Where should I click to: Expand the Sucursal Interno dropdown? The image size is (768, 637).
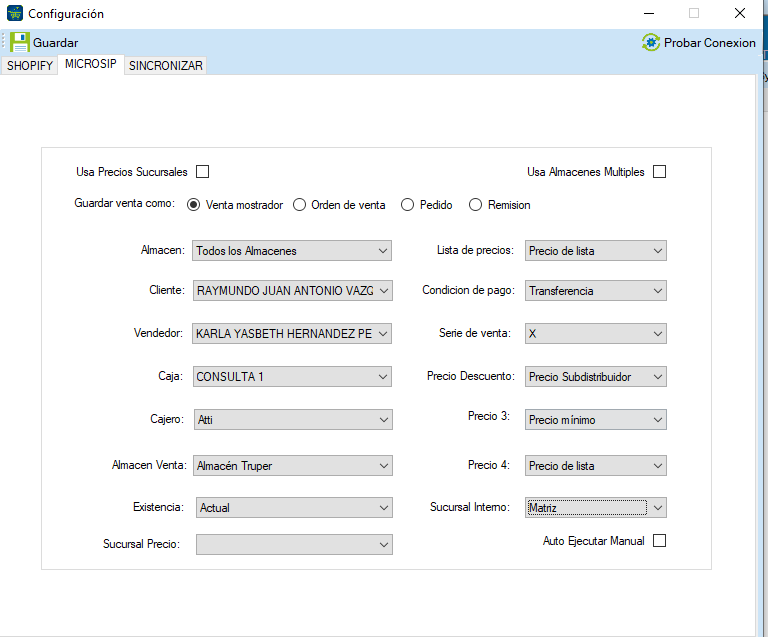(596, 508)
